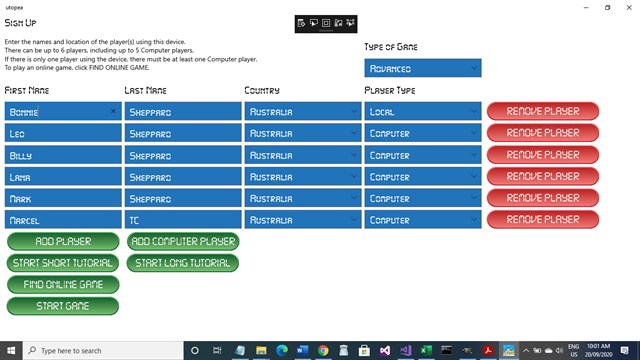Open Player Type dropdown for Billy
The width and height of the screenshot is (640, 360).
[x=423, y=155]
